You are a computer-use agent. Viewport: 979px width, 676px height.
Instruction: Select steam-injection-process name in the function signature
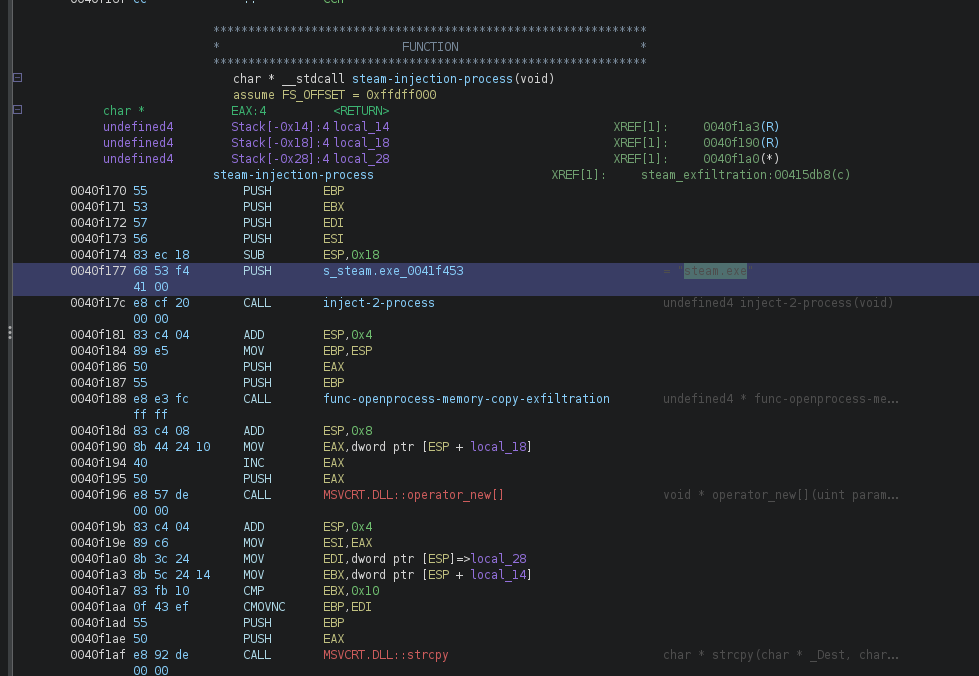pos(432,79)
